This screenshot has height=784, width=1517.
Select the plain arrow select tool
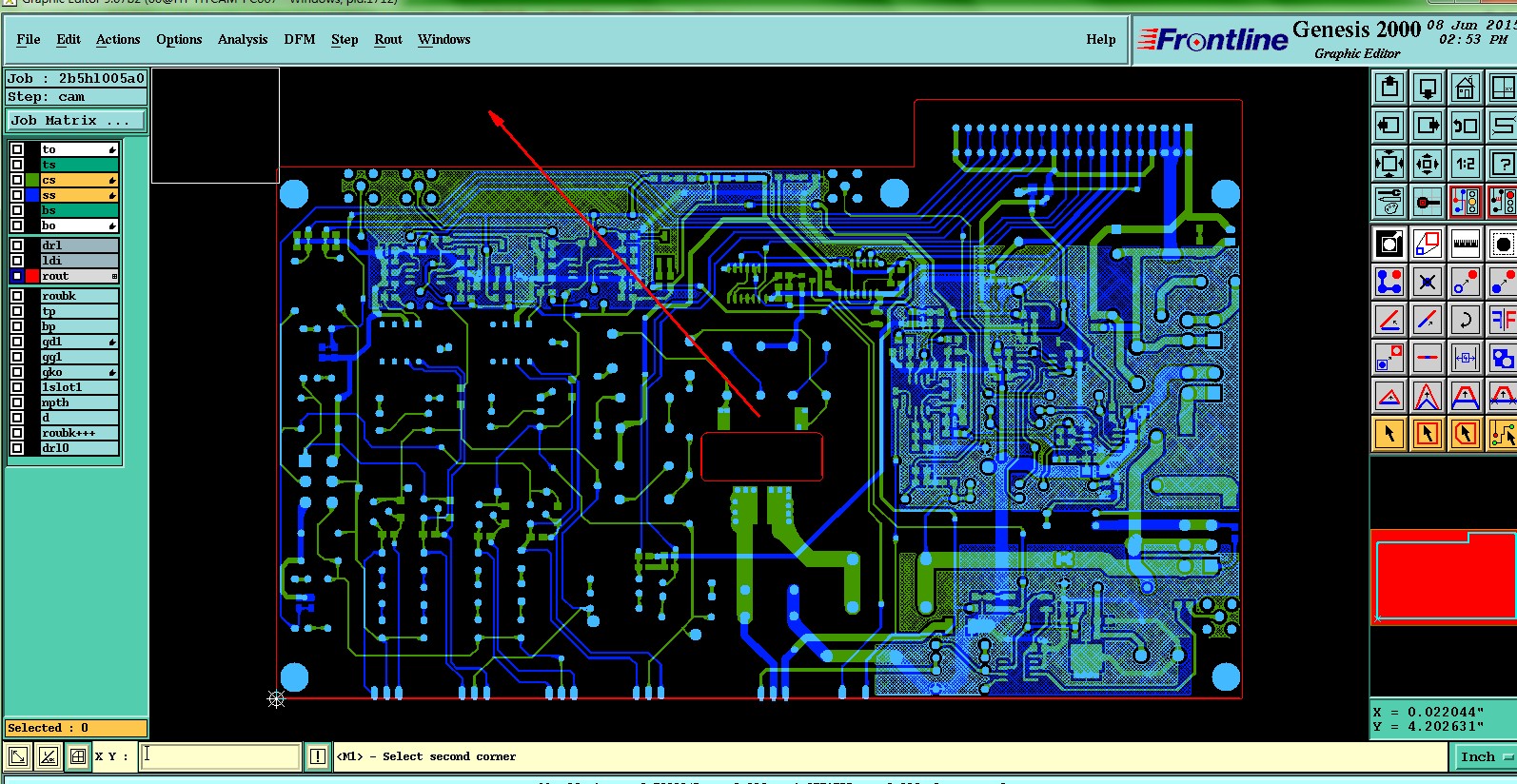click(1389, 434)
